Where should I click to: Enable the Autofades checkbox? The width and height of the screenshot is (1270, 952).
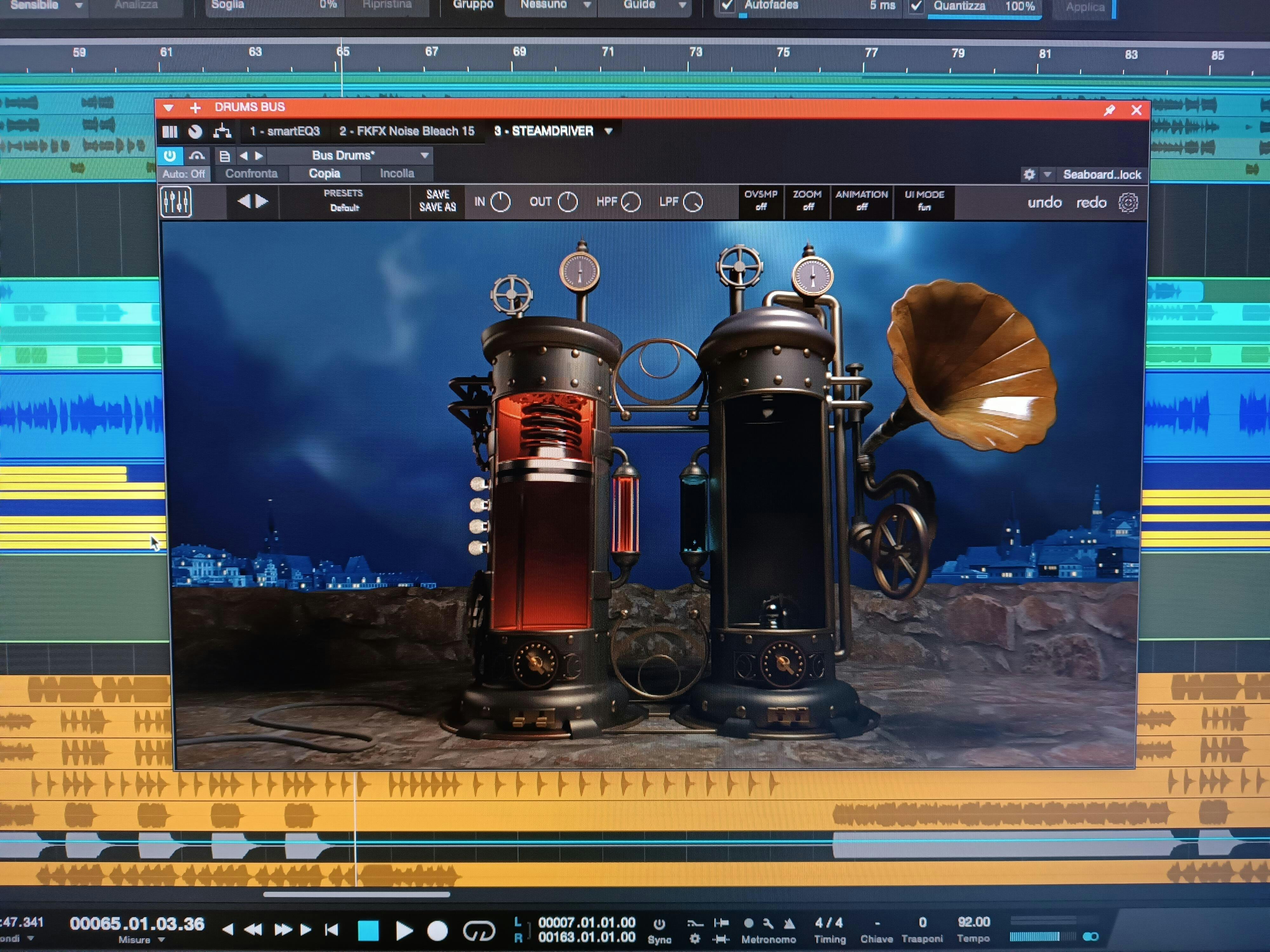[x=727, y=6]
